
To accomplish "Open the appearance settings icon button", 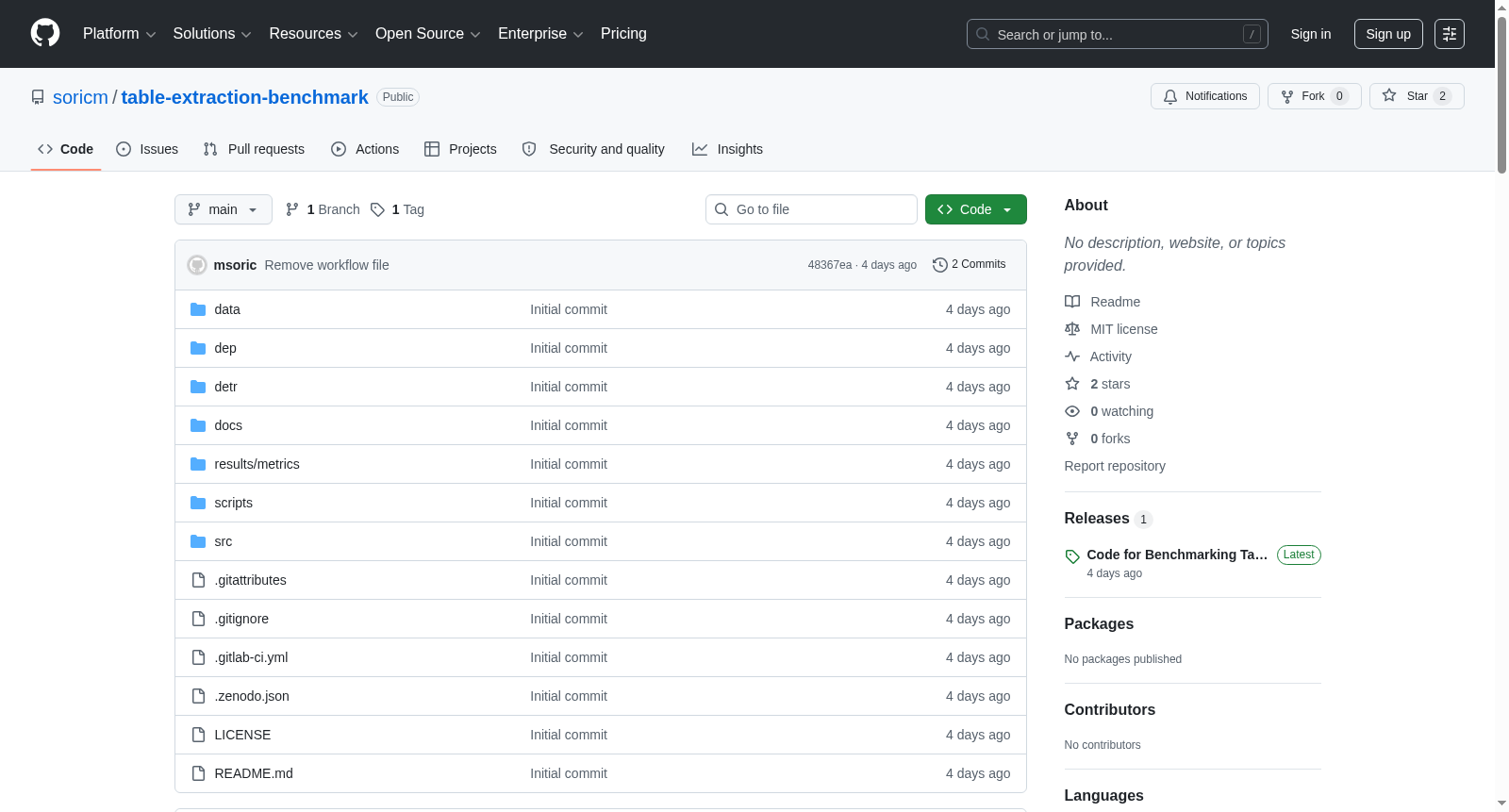I will click(1450, 34).
